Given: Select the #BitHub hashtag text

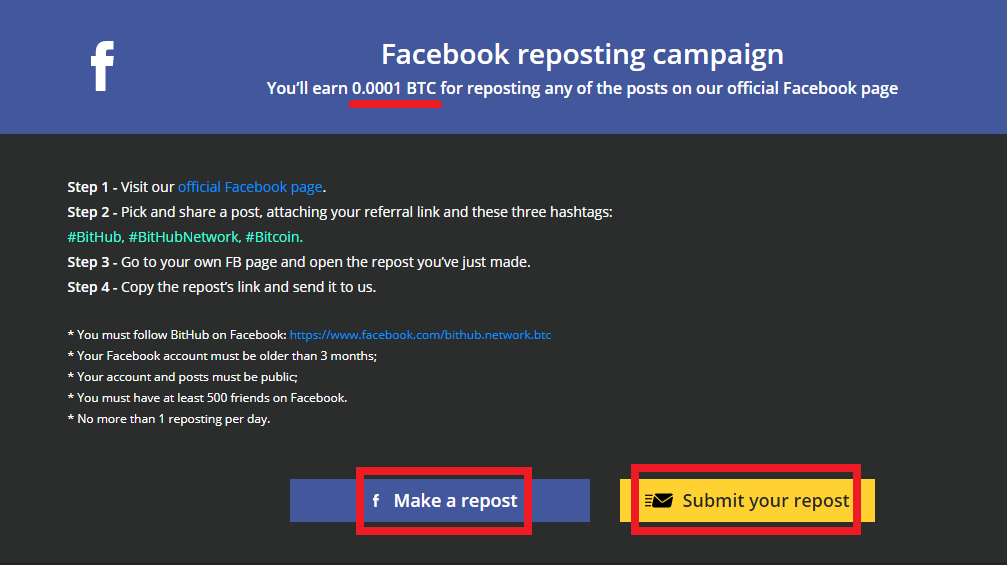Looking at the screenshot, I should tap(94, 237).
